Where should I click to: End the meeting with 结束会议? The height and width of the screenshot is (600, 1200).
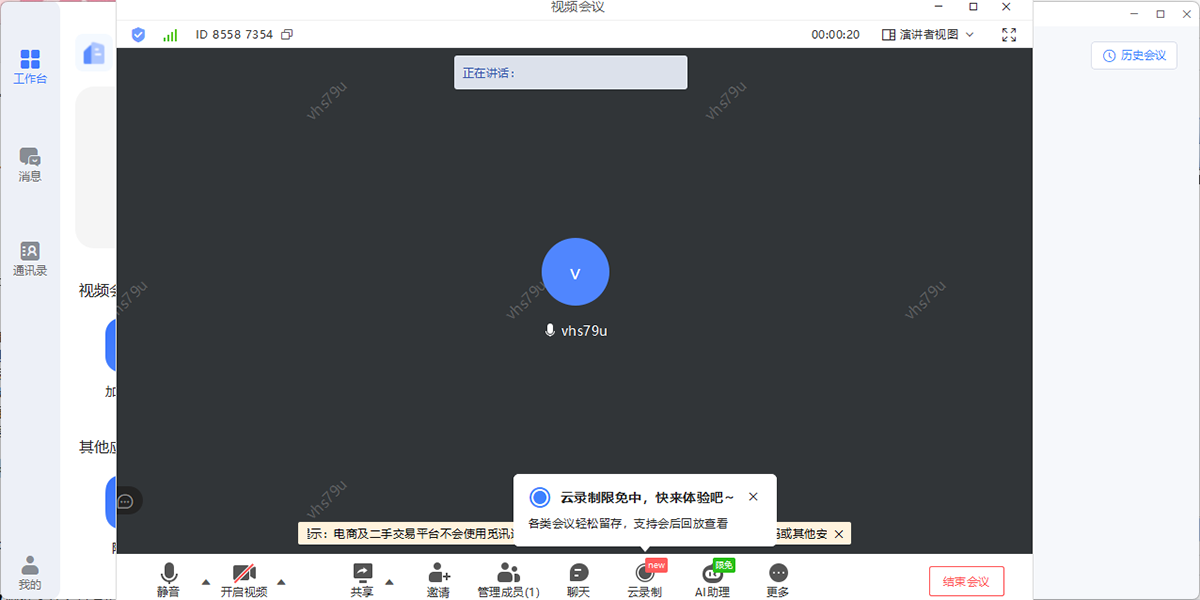point(966,580)
